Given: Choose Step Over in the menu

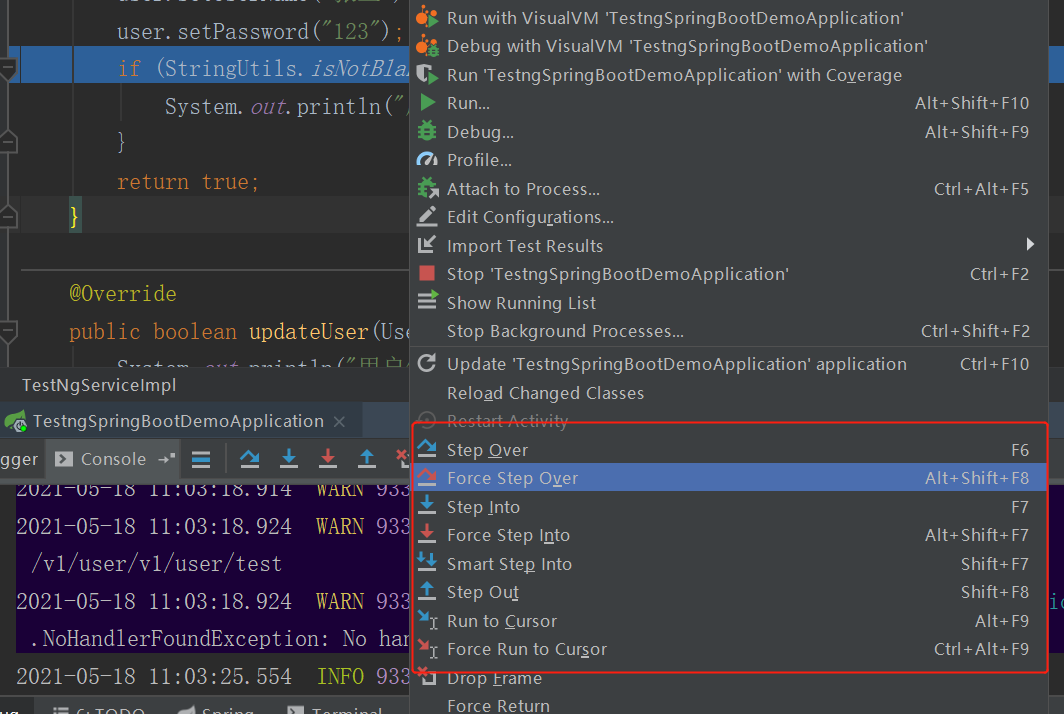Looking at the screenshot, I should 729,451.
